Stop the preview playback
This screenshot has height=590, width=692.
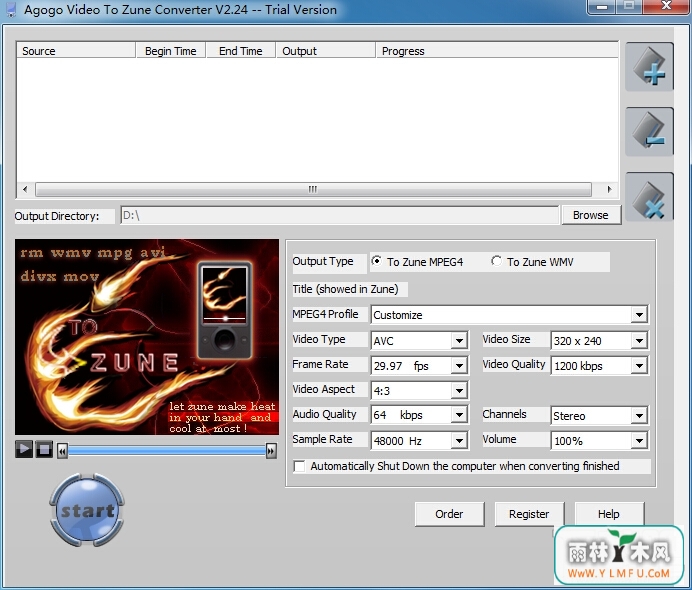(44, 450)
